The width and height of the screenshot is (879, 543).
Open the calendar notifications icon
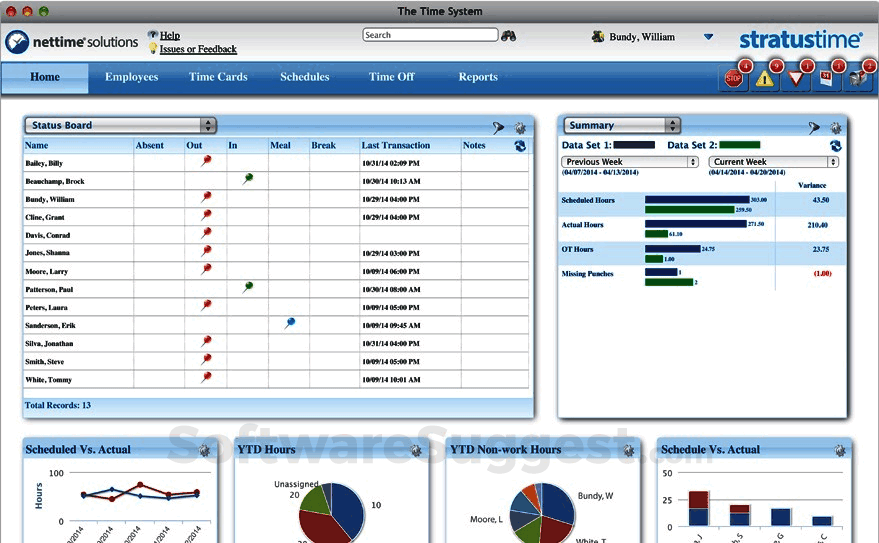(x=826, y=78)
